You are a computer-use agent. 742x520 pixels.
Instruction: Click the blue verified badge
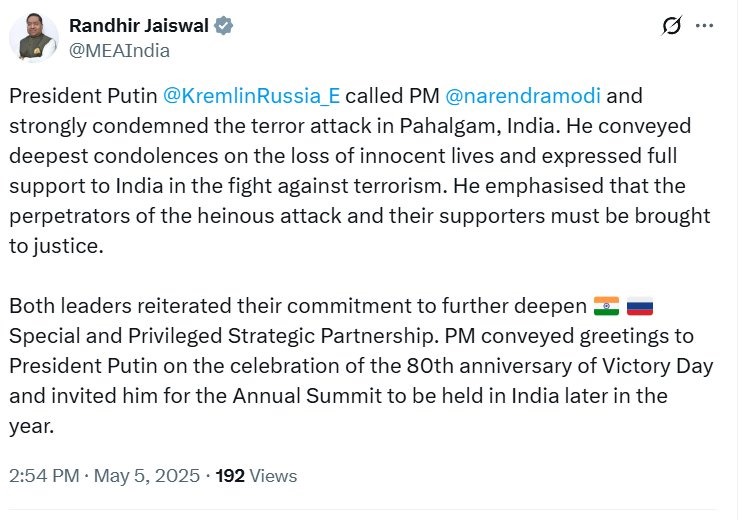222,26
